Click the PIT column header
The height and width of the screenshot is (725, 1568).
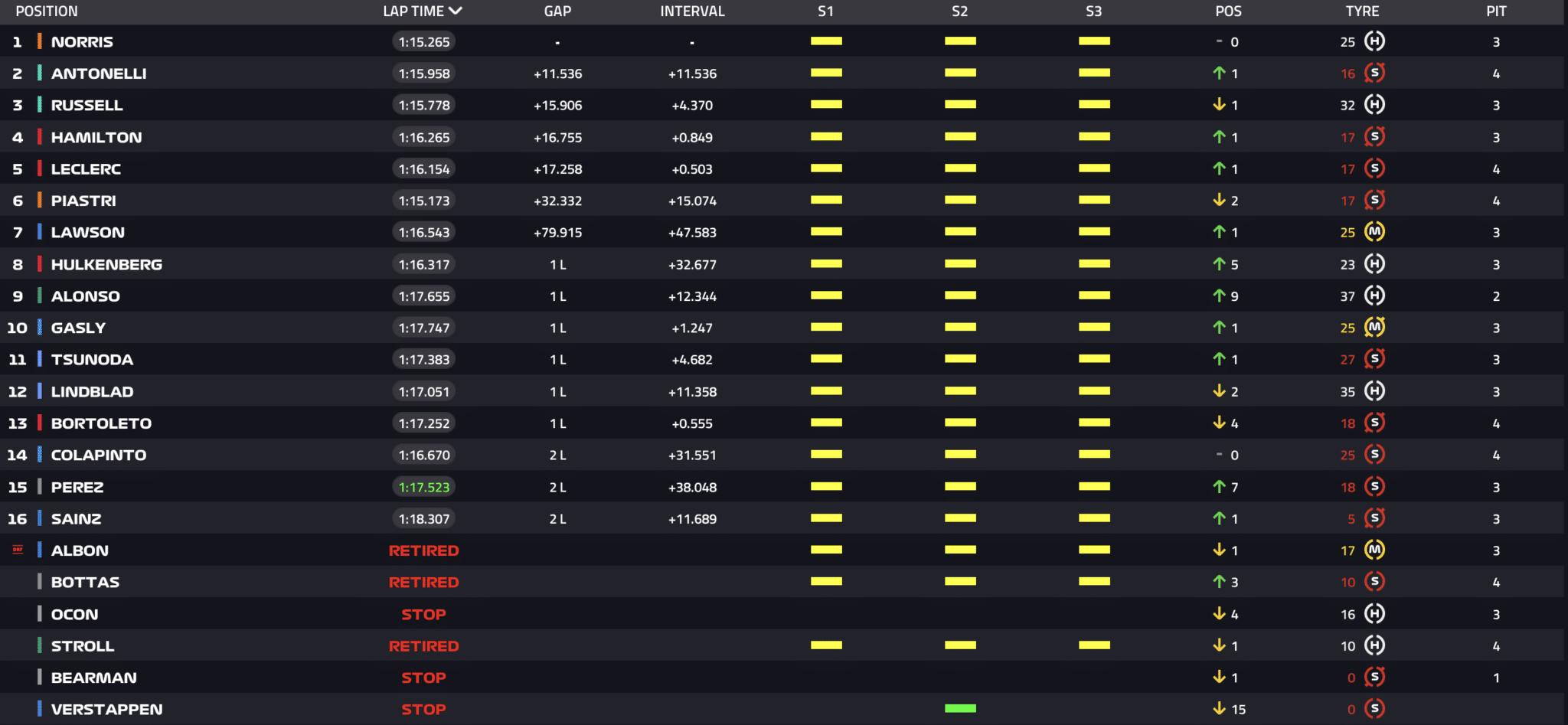click(x=1496, y=11)
